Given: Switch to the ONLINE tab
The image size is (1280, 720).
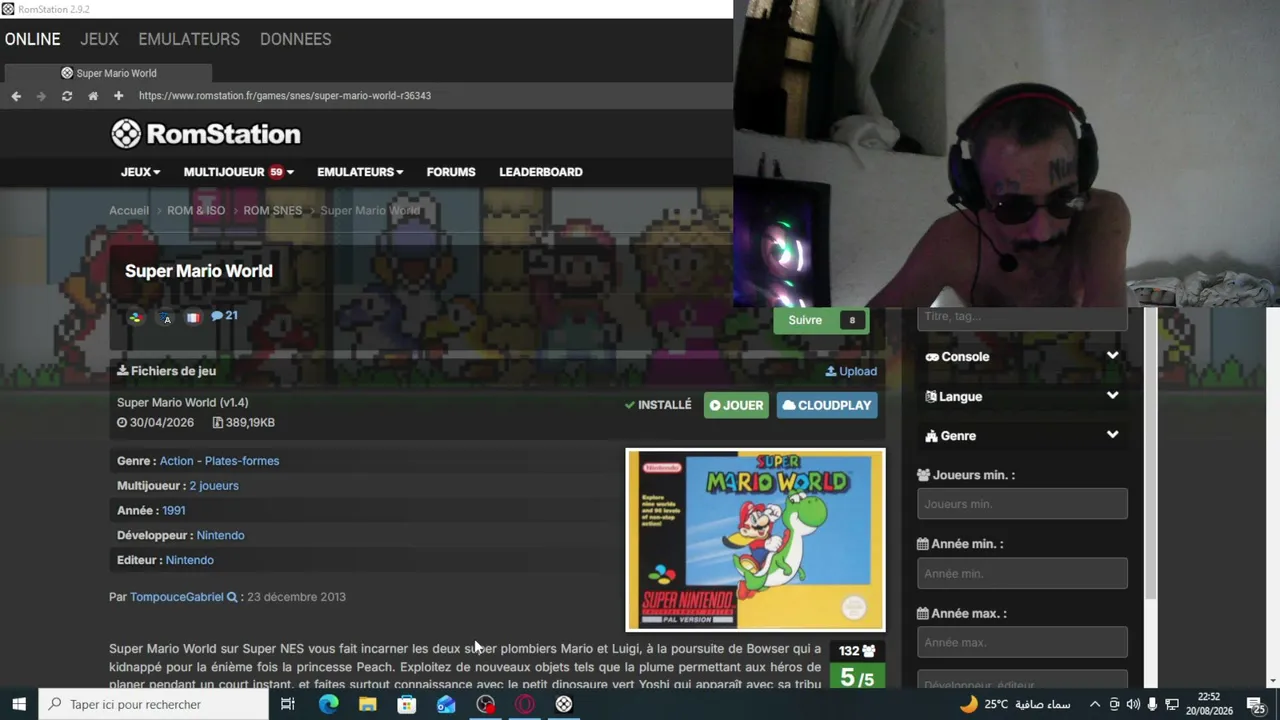Looking at the screenshot, I should (33, 39).
